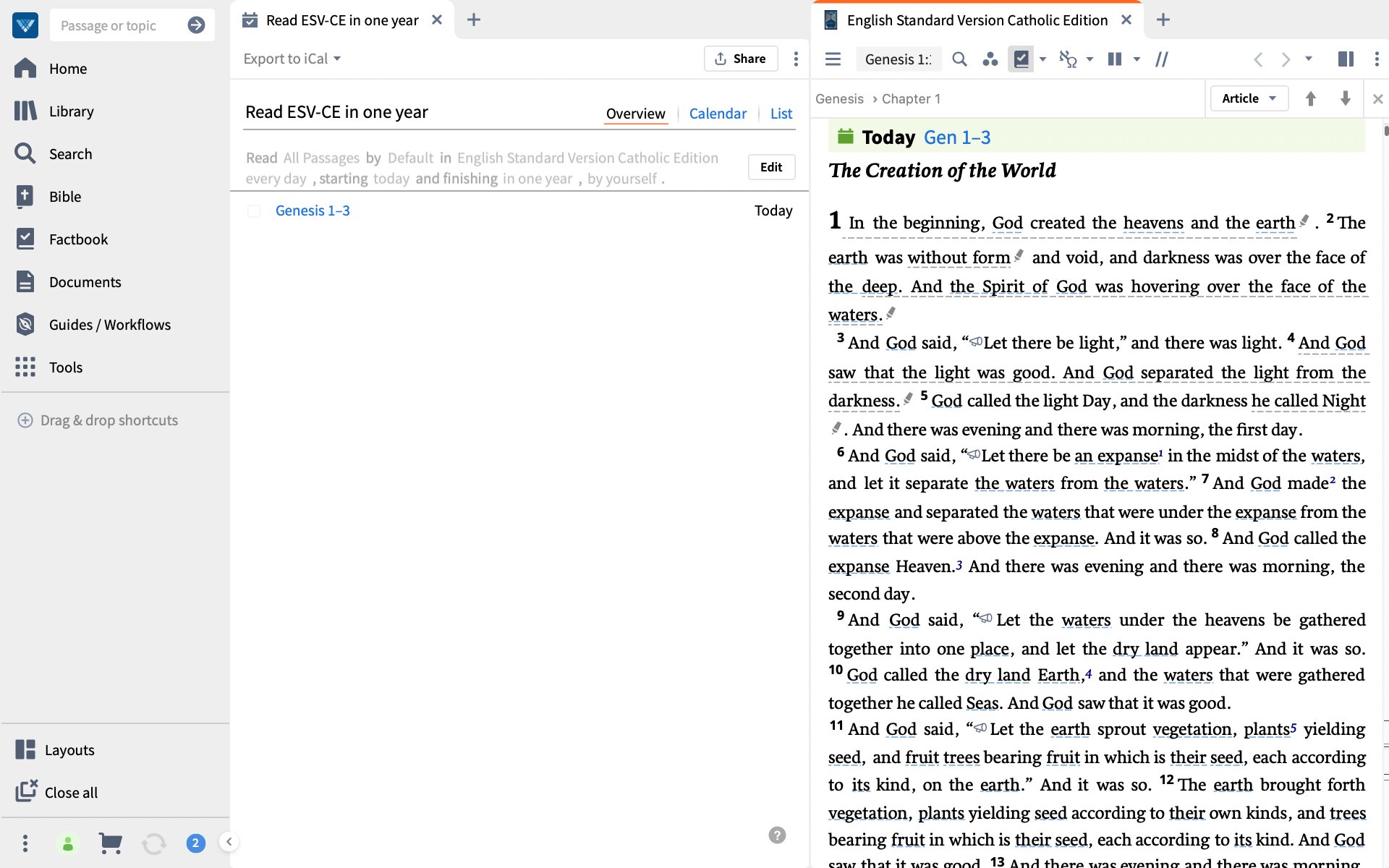Add a new tab in right panel
This screenshot has width=1389, height=868.
point(1163,20)
